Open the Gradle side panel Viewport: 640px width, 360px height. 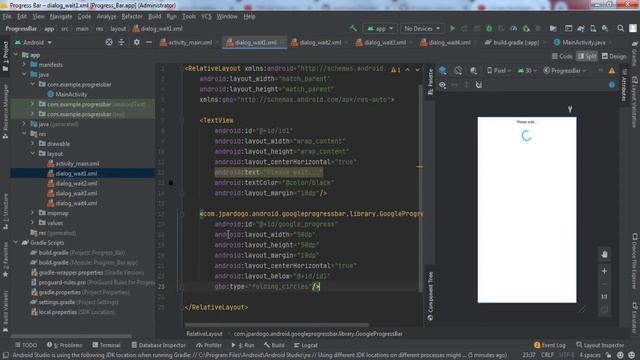pyautogui.click(x=635, y=53)
